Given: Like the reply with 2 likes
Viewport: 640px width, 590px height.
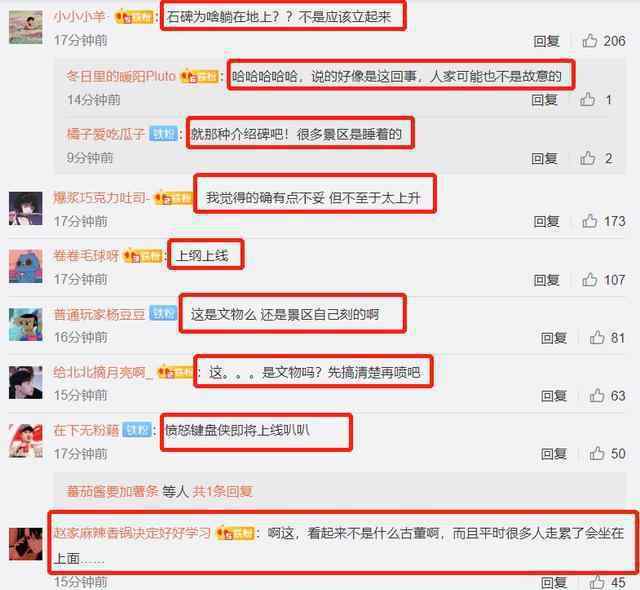Looking at the screenshot, I should tap(588, 158).
